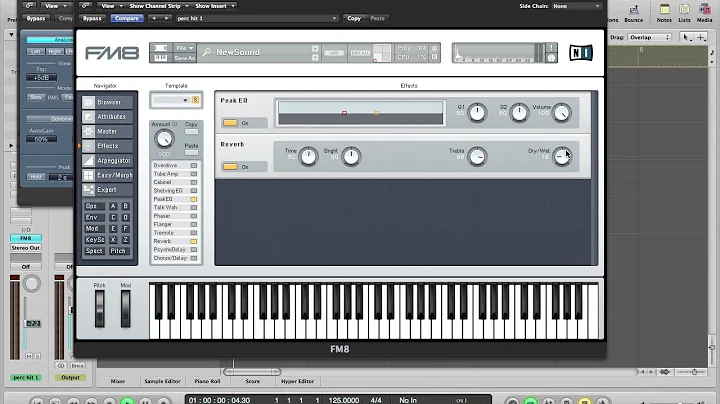Click the Bounce icon in Logic toolbar
Image resolution: width=720 pixels, height=404 pixels.
(634, 12)
